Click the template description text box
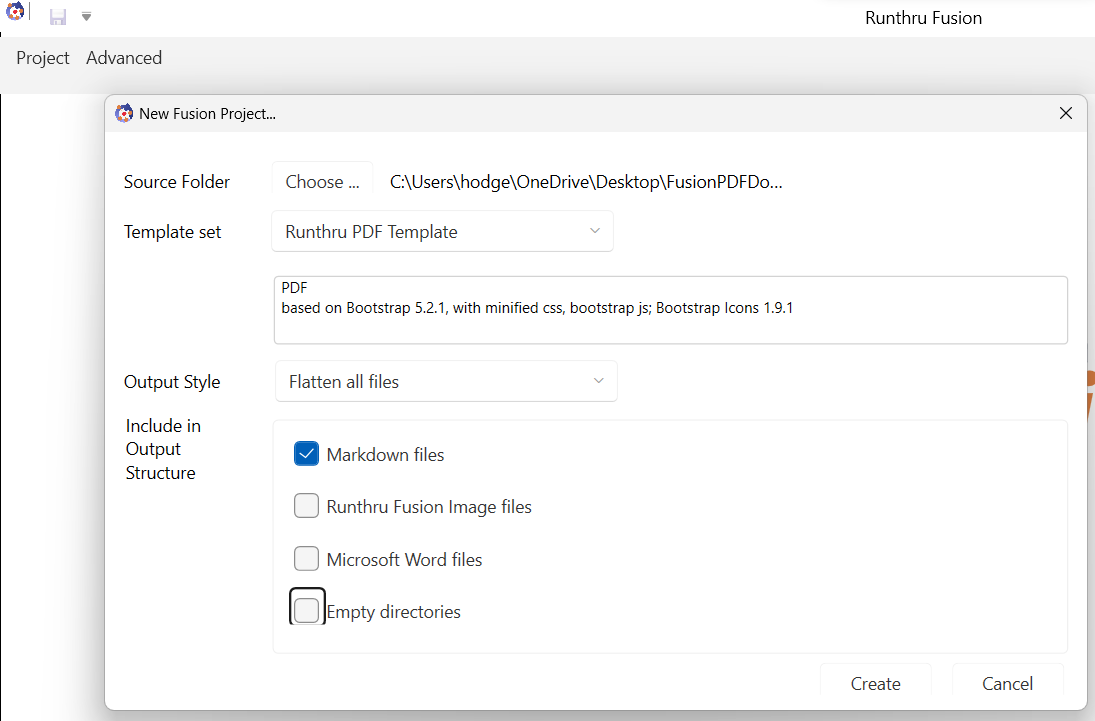 [x=670, y=310]
